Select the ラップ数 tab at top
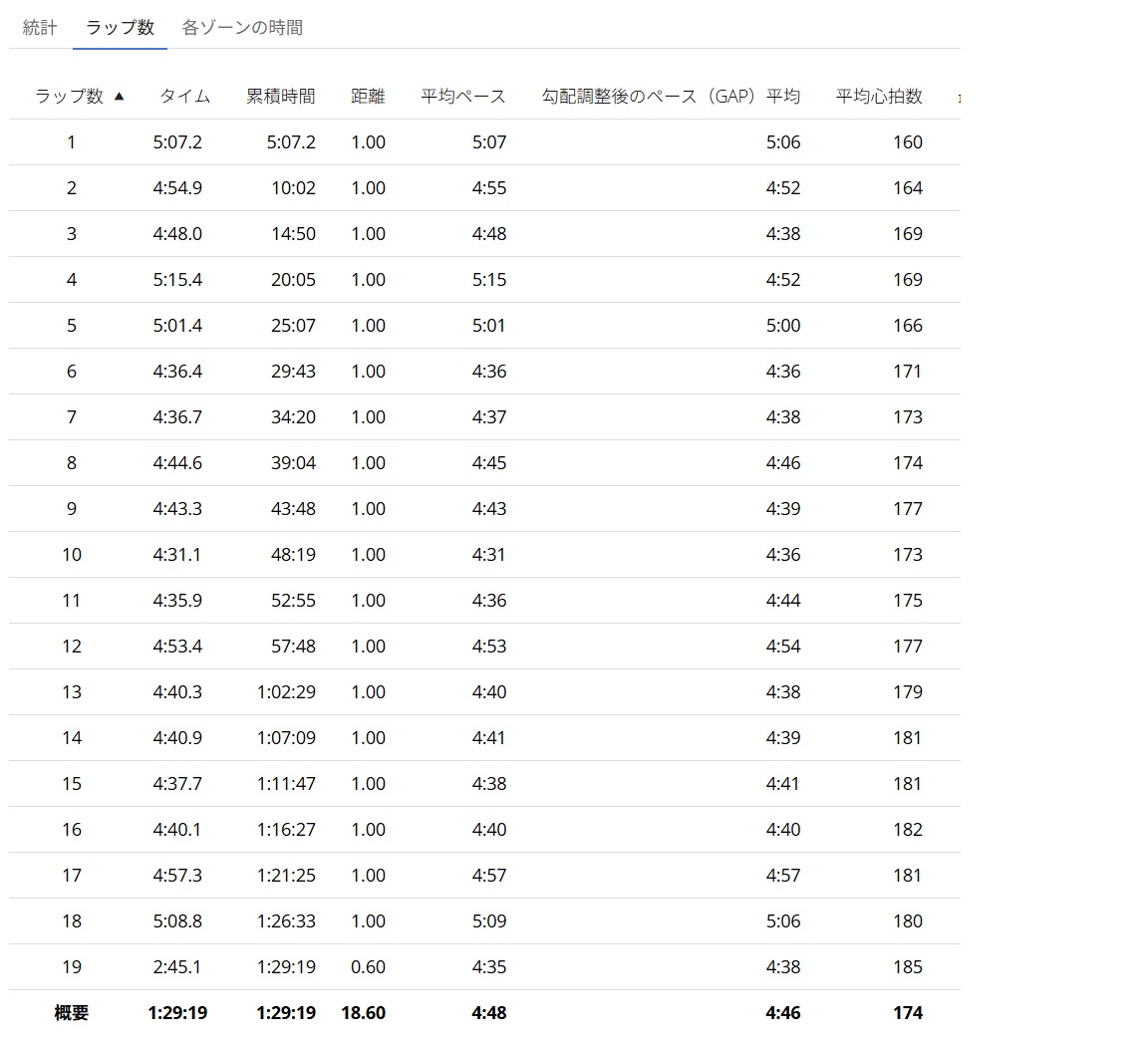Image resolution: width=1148 pixels, height=1045 pixels. pyautogui.click(x=120, y=28)
